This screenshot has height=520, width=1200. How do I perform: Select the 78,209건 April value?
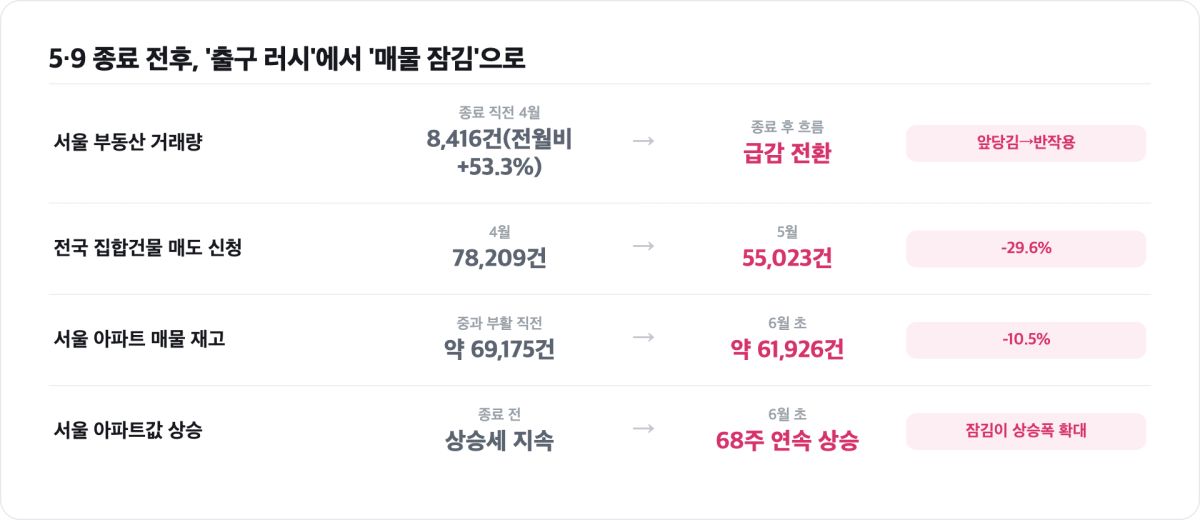[499, 259]
